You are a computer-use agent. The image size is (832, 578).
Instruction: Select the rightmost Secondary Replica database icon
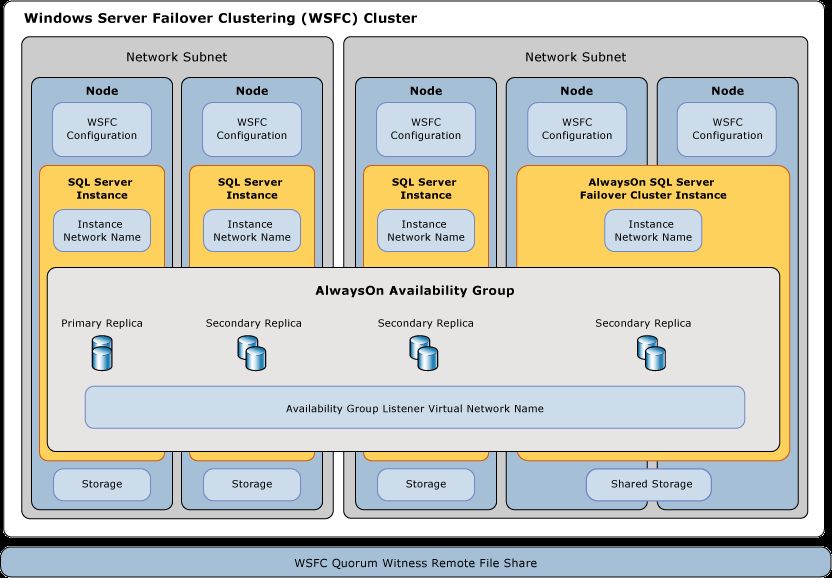652,352
